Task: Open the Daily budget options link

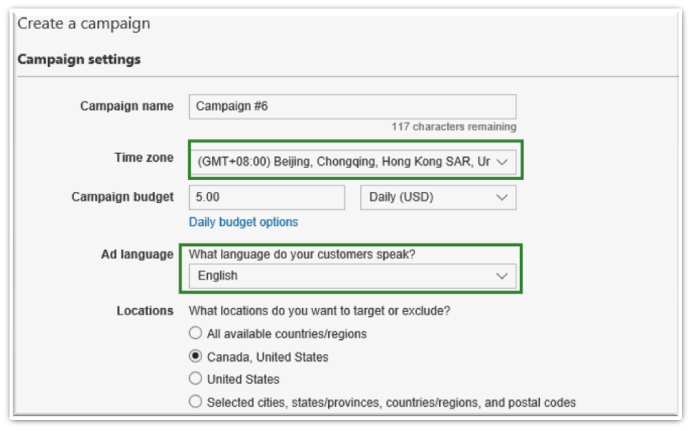Action: (243, 222)
